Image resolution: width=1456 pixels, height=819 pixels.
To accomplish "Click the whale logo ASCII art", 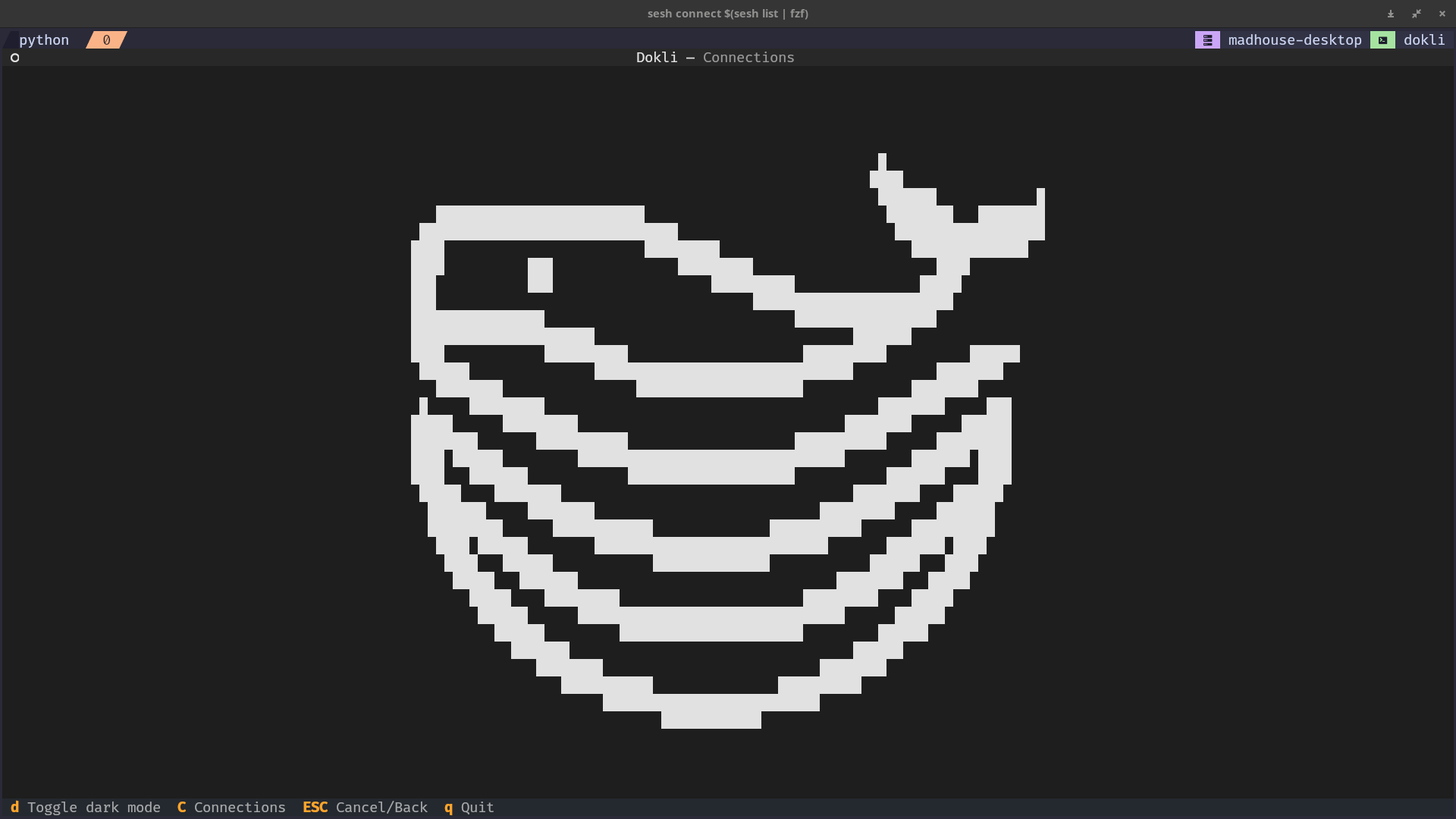I will pos(728,440).
